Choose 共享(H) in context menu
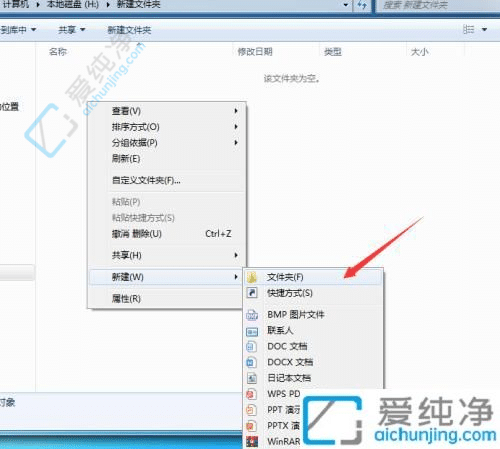 pos(167,255)
